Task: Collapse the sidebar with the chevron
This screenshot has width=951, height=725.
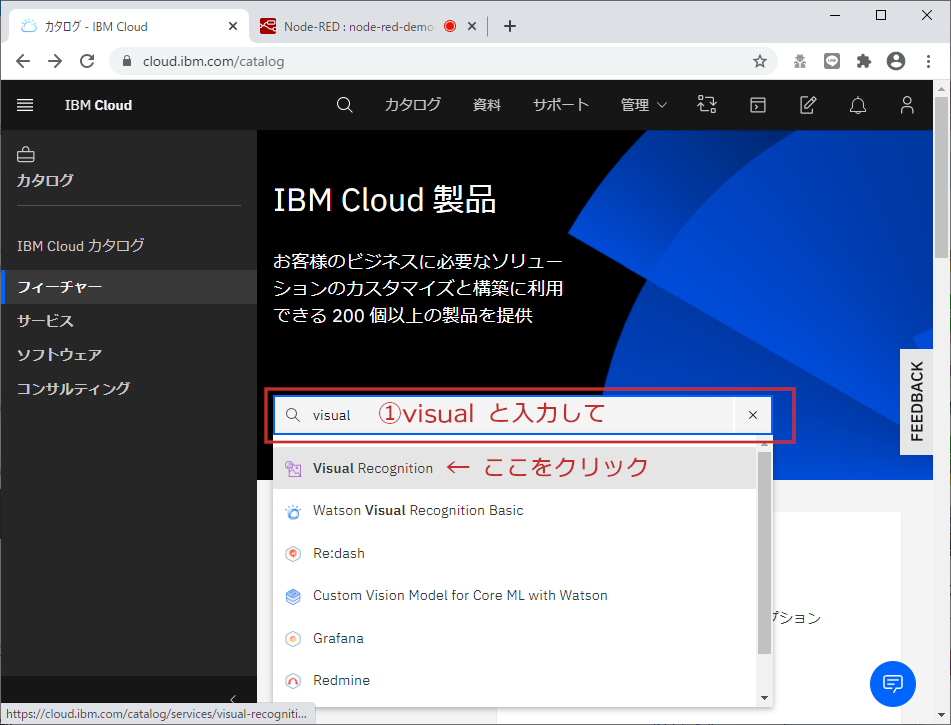Action: [233, 700]
